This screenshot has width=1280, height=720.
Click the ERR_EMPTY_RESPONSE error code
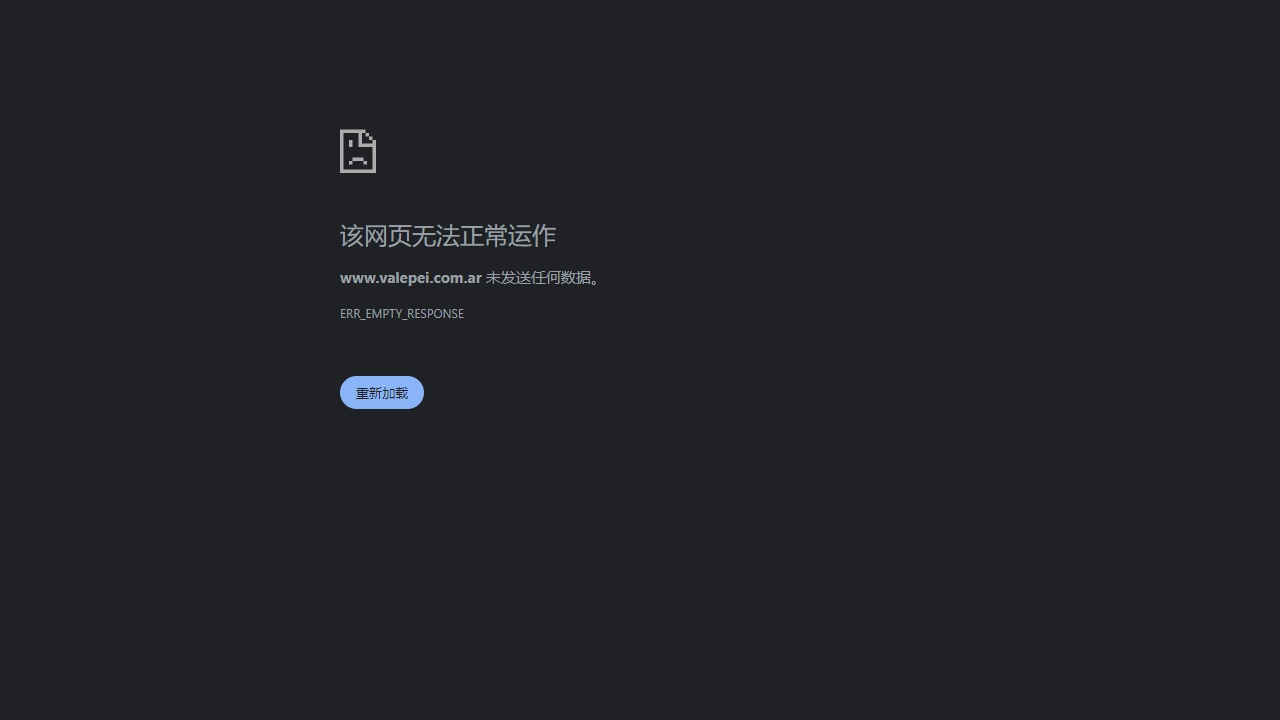click(402, 314)
